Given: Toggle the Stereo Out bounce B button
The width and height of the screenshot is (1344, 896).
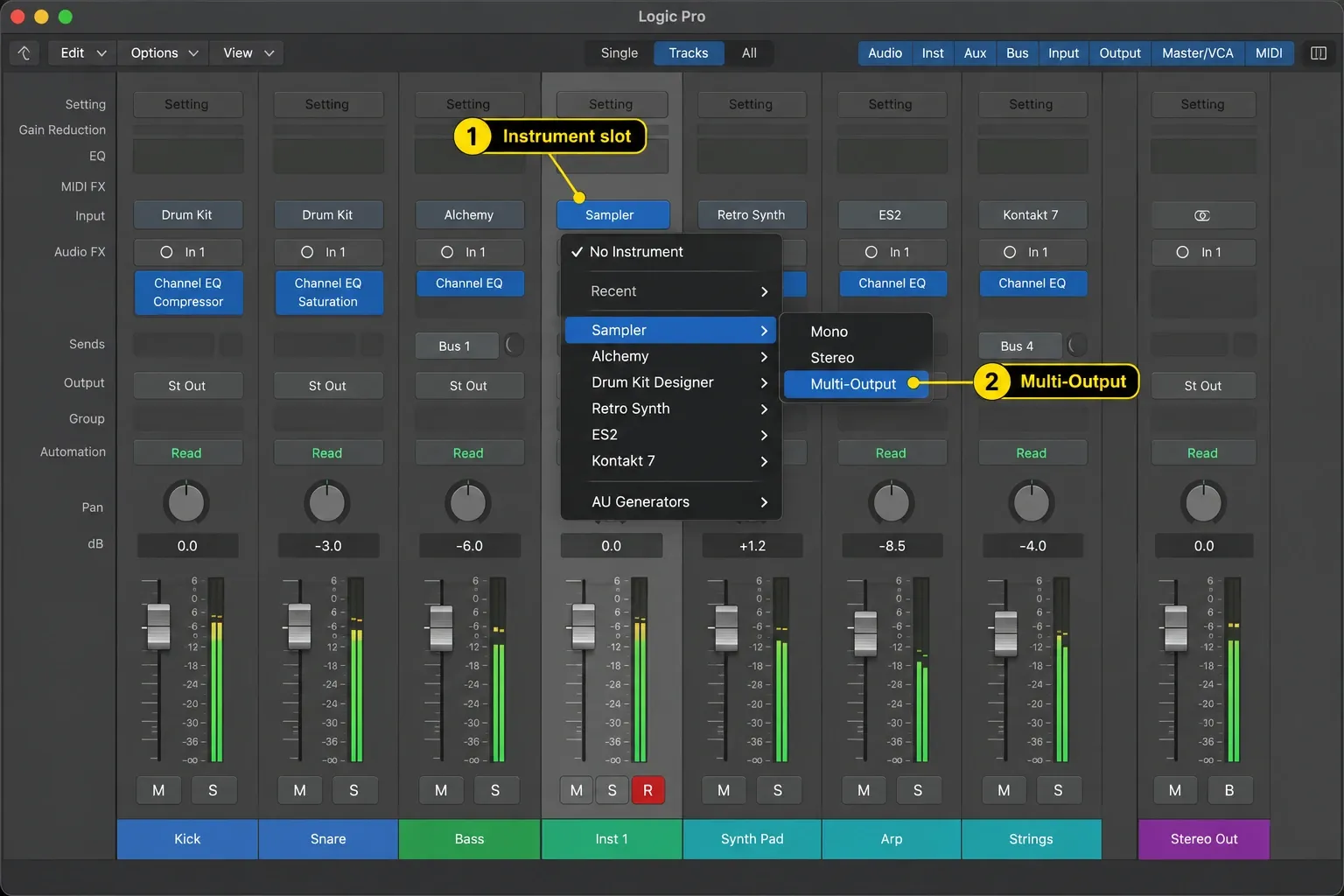Looking at the screenshot, I should pyautogui.click(x=1229, y=790).
